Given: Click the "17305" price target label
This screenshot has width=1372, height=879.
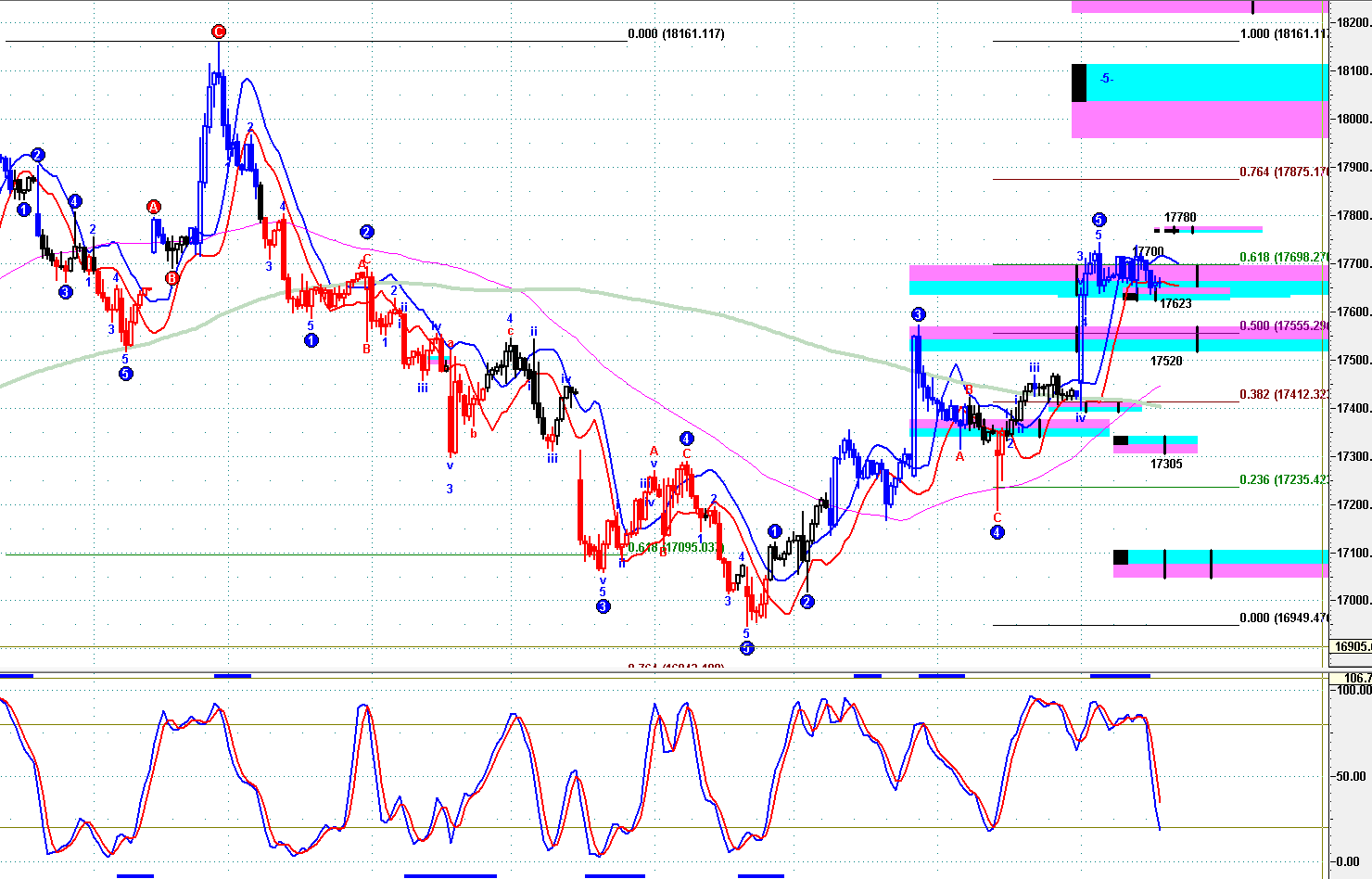Looking at the screenshot, I should (x=1166, y=464).
